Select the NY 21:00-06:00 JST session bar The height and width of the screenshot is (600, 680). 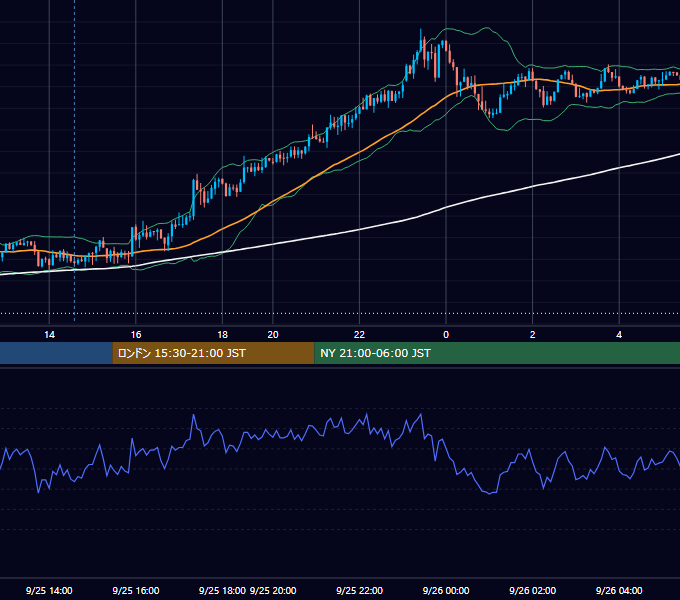(x=497, y=353)
